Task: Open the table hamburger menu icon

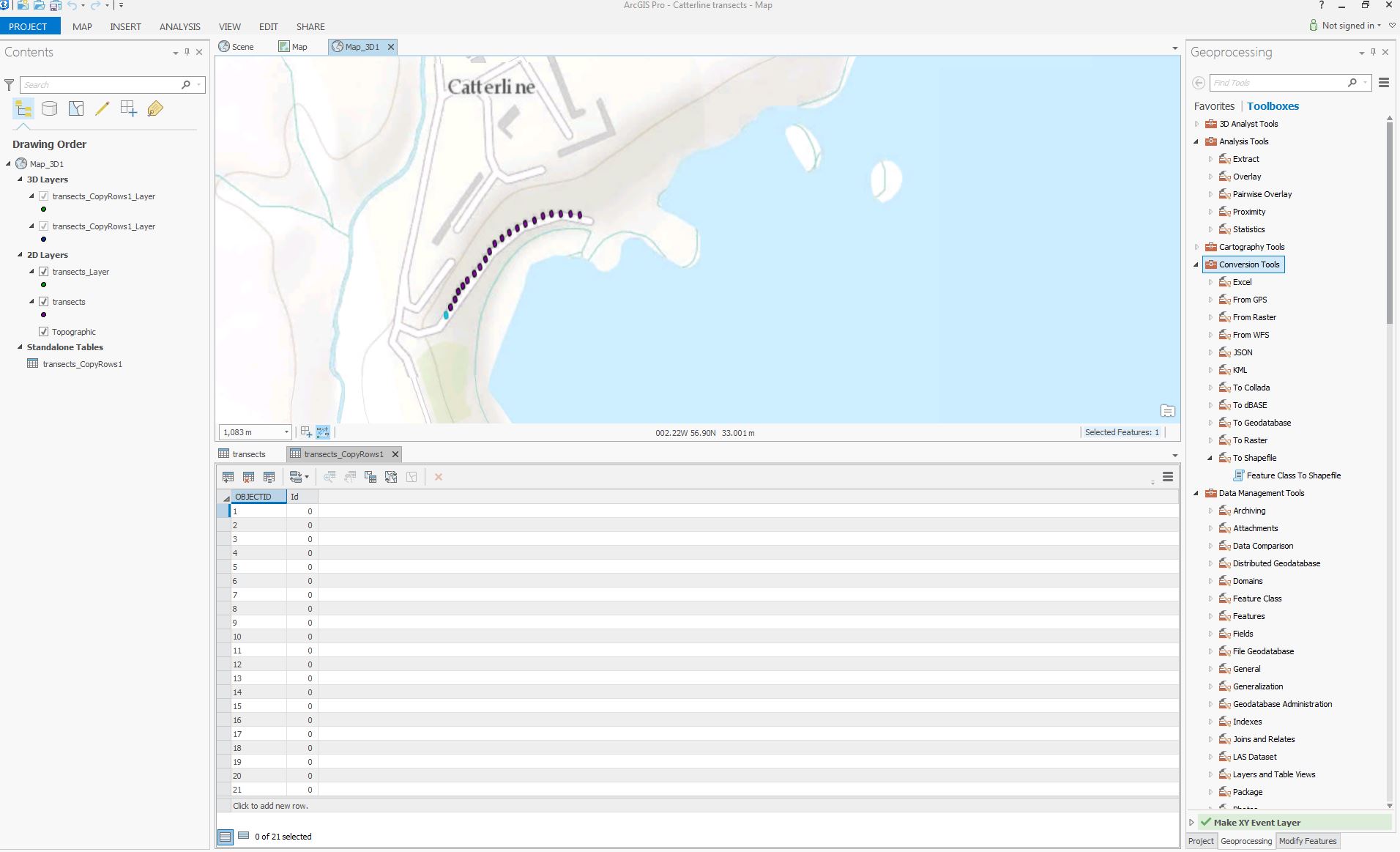Action: 1168,477
